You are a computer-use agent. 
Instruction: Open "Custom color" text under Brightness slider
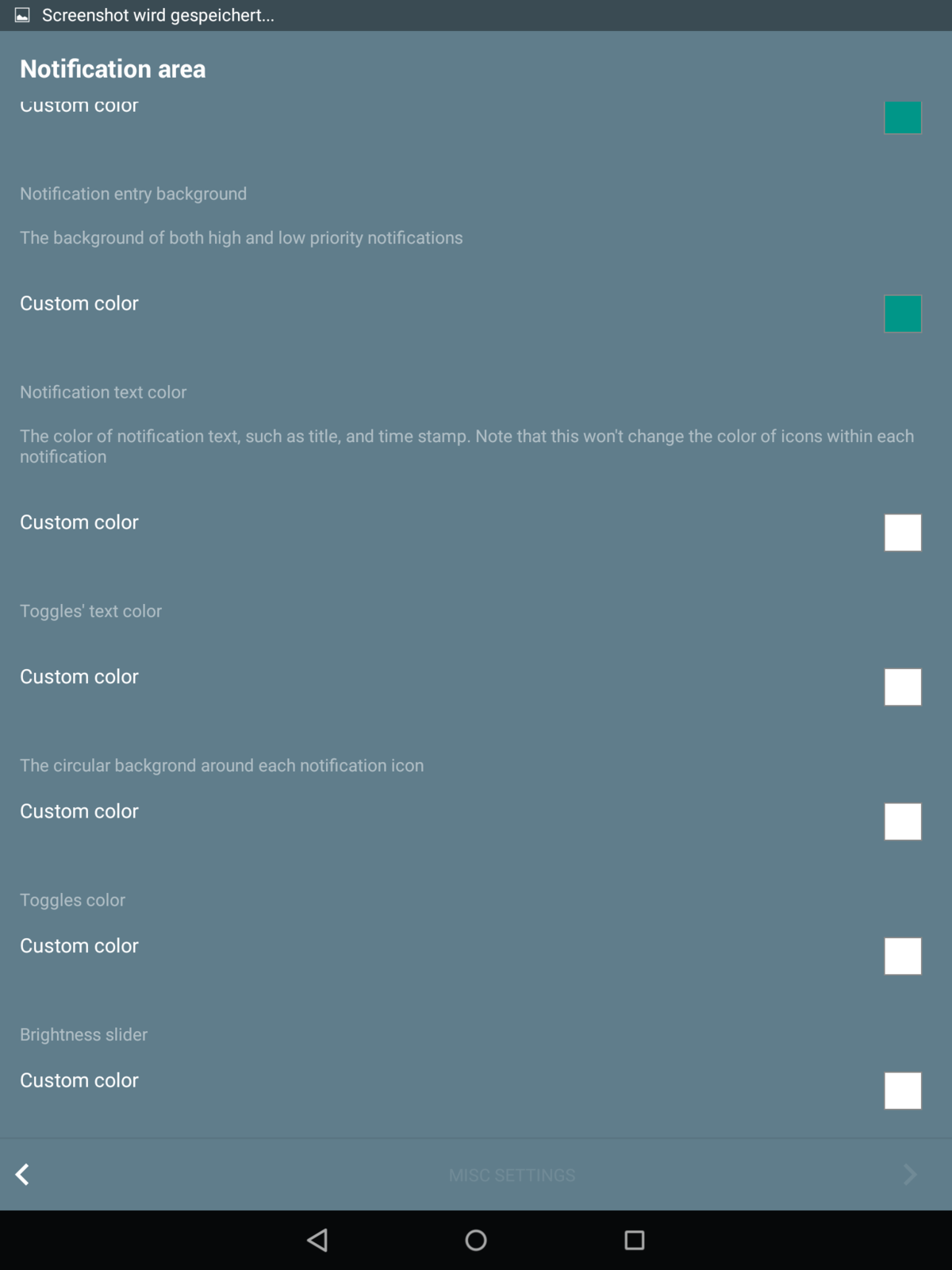79,1080
